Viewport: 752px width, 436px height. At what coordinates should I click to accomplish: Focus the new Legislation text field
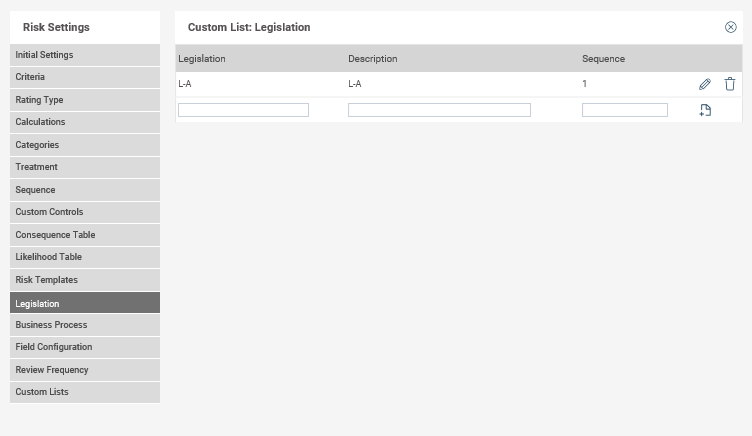[243, 110]
